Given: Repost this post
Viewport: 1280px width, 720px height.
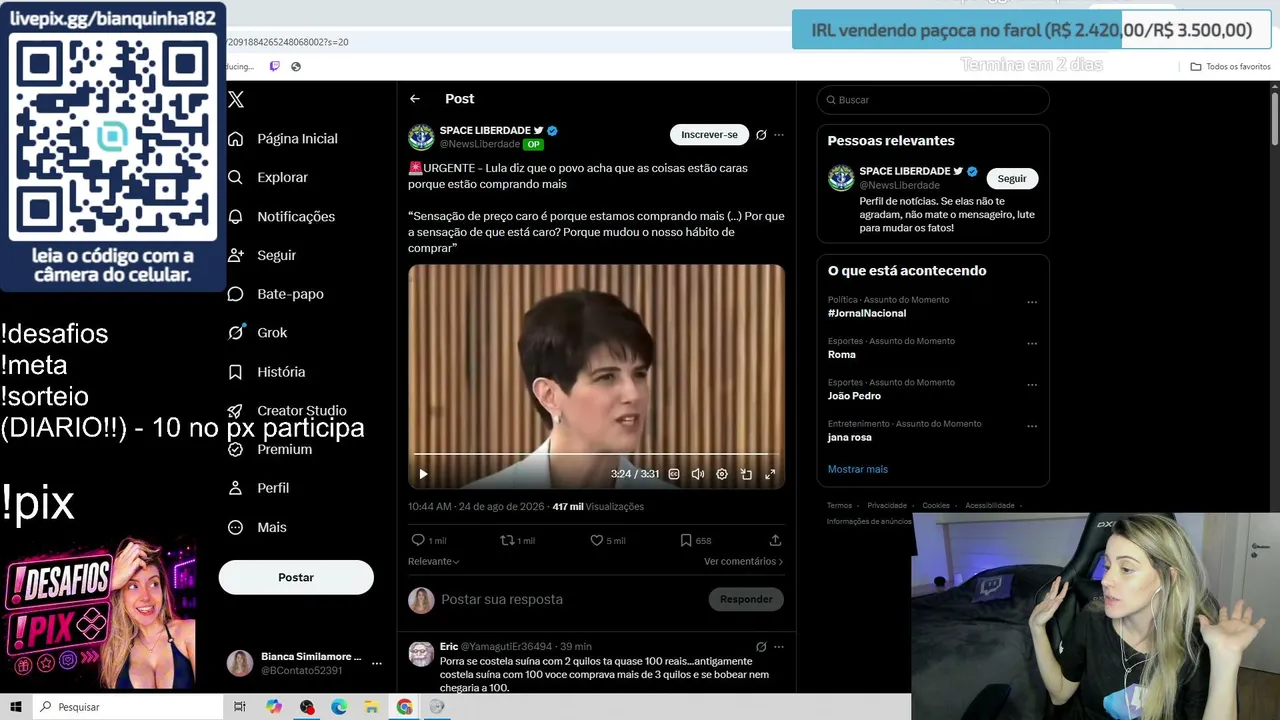Looking at the screenshot, I should pos(507,540).
